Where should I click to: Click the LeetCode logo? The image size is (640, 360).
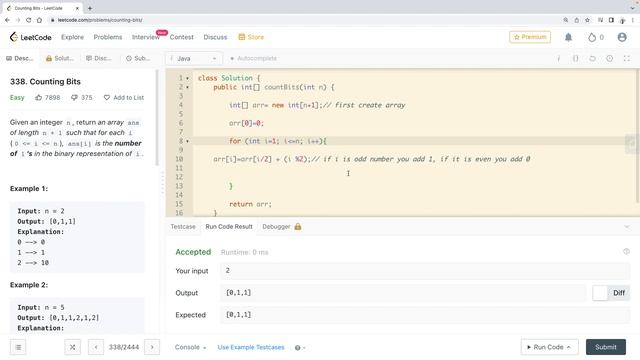tap(31, 37)
